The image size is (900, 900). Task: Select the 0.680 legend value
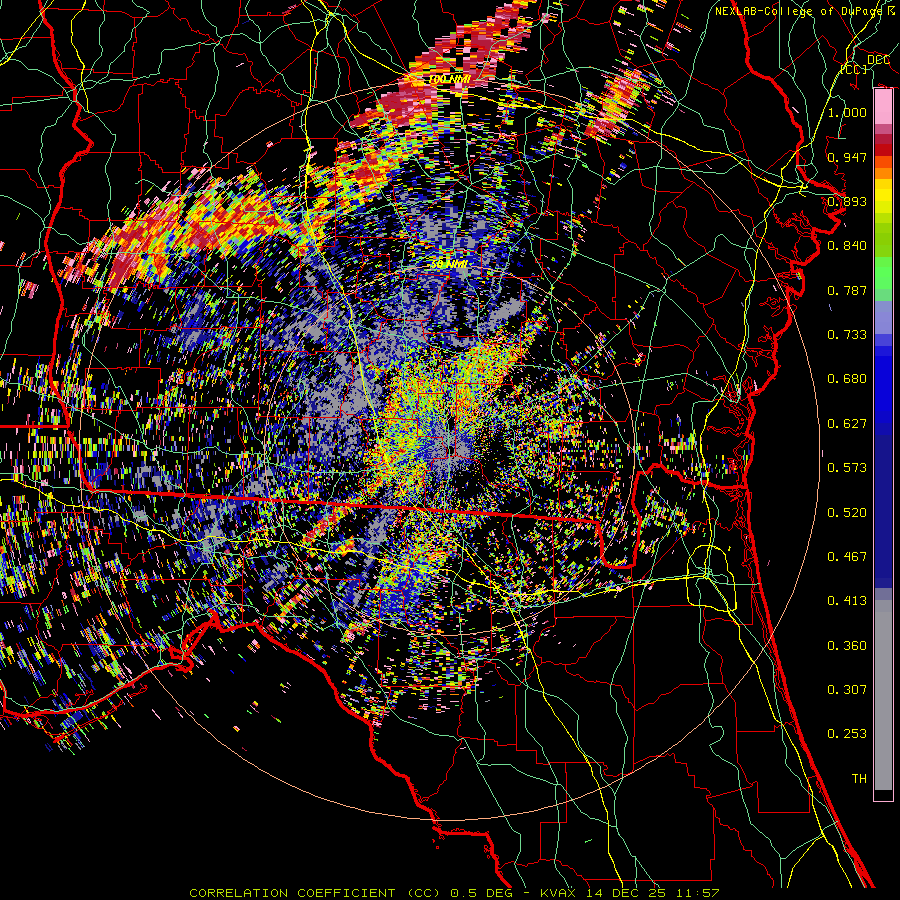847,379
